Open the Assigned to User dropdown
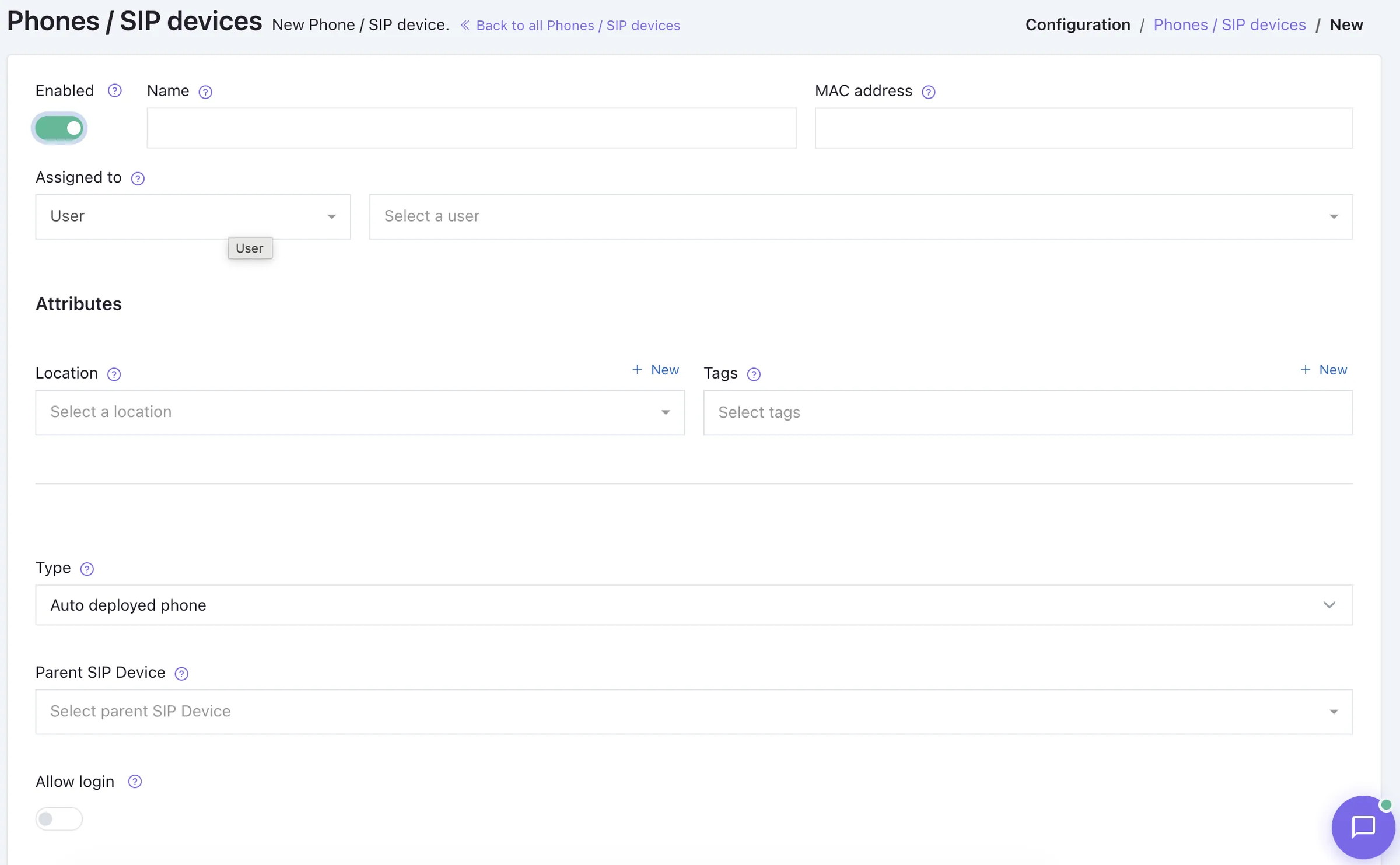Screen dimensions: 1400x865 pyautogui.click(x=193, y=216)
